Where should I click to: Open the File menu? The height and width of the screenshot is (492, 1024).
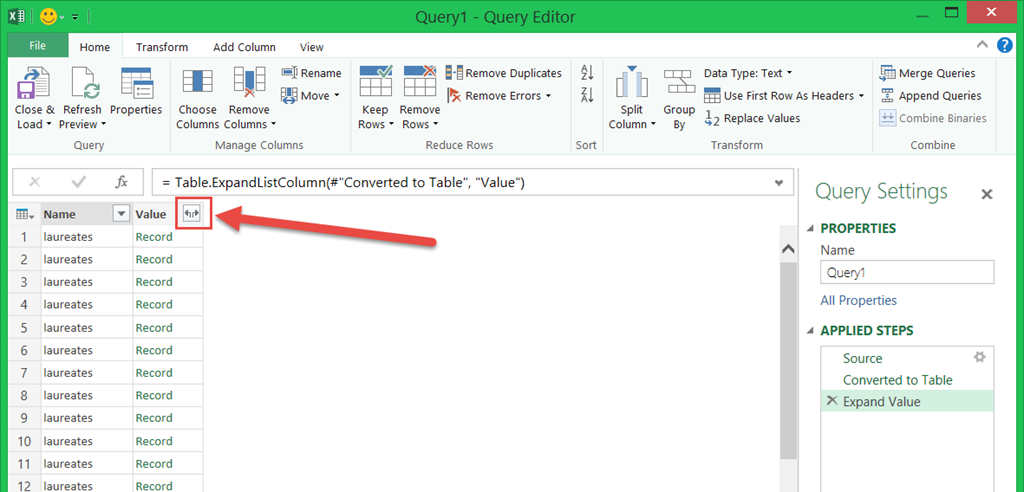coord(37,46)
